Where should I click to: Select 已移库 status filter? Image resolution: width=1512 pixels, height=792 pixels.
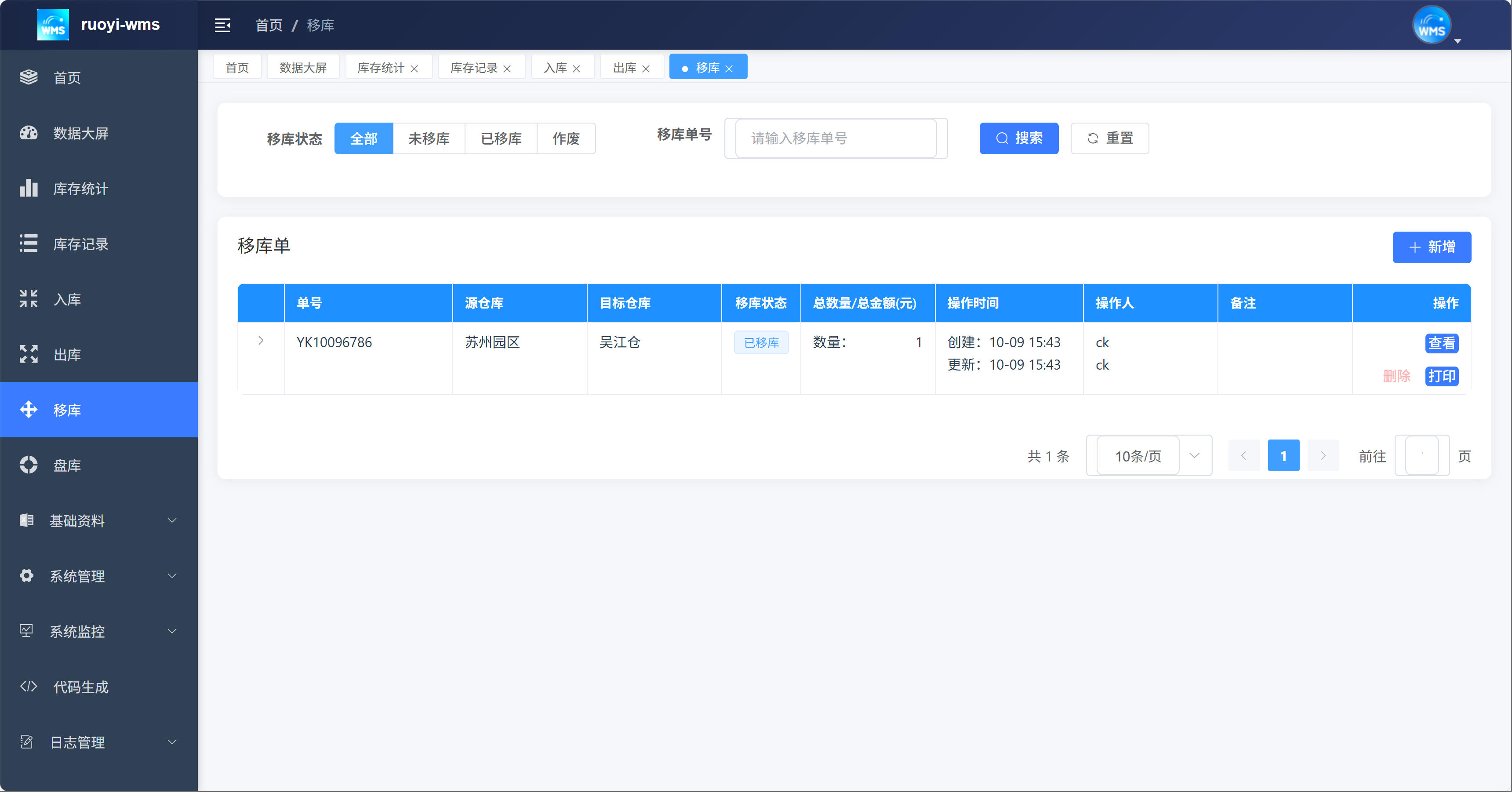501,138
